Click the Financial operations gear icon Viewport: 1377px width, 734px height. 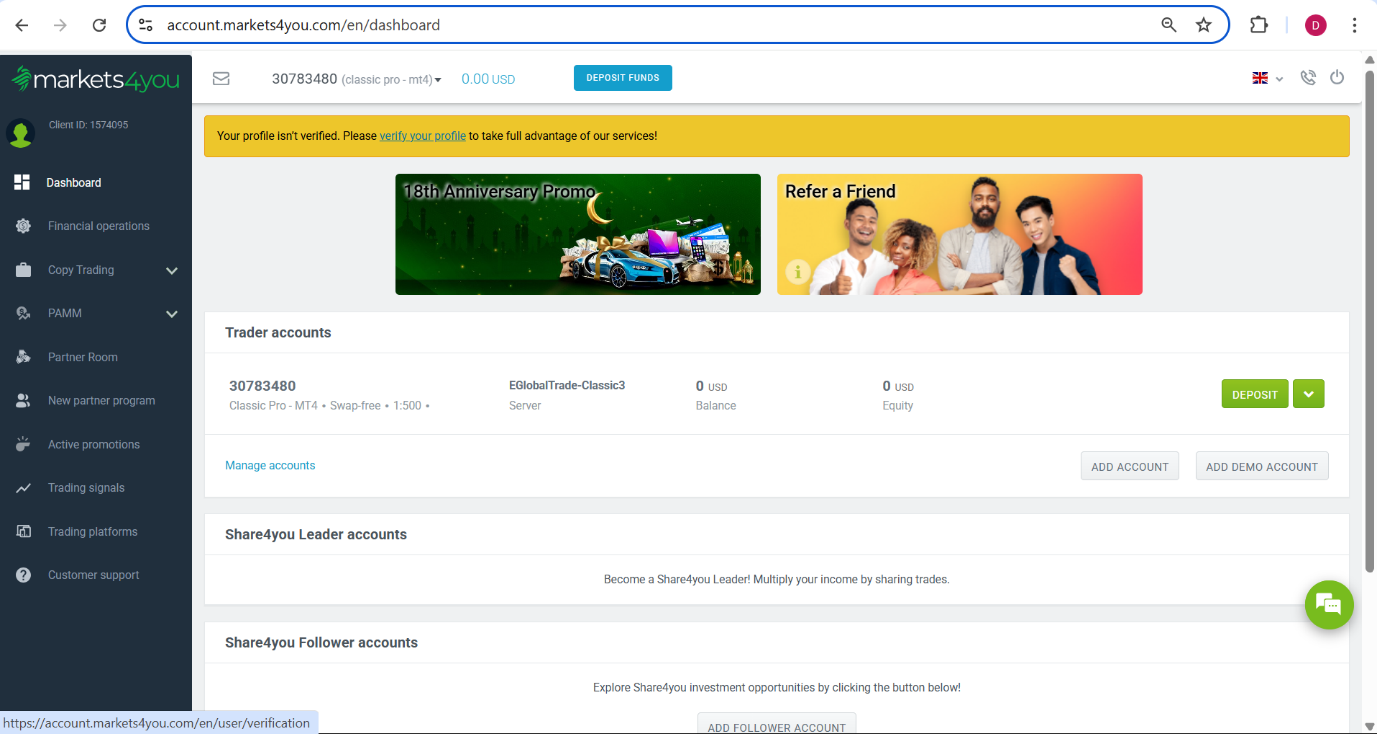click(23, 226)
